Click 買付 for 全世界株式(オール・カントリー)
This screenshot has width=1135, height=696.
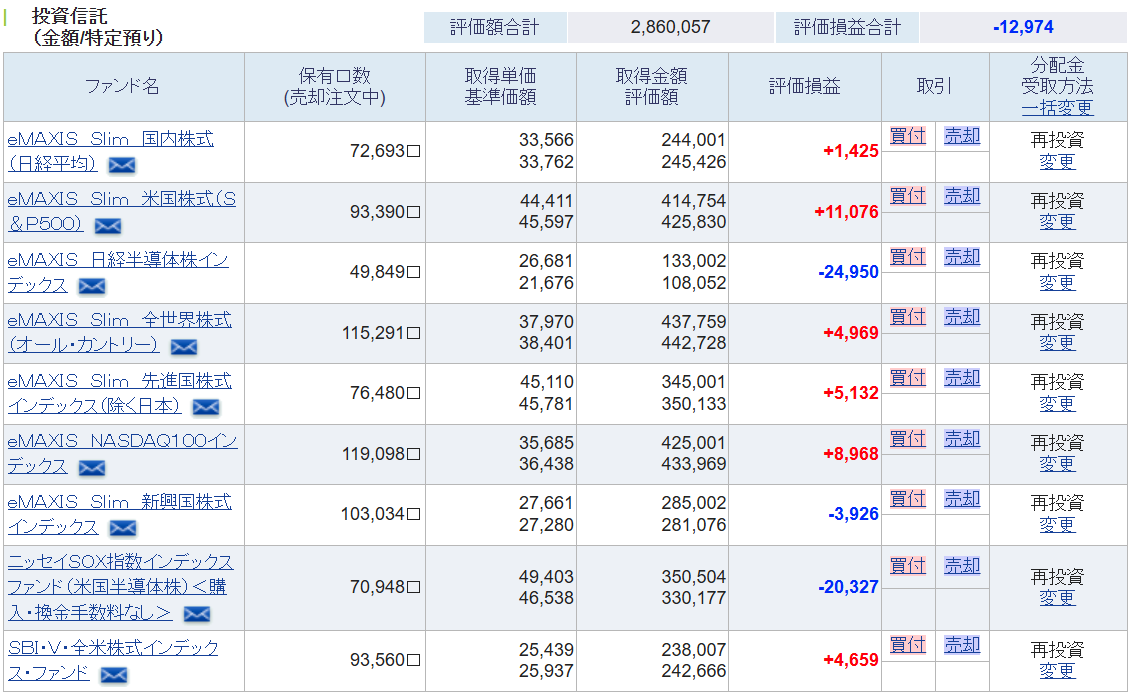(908, 317)
